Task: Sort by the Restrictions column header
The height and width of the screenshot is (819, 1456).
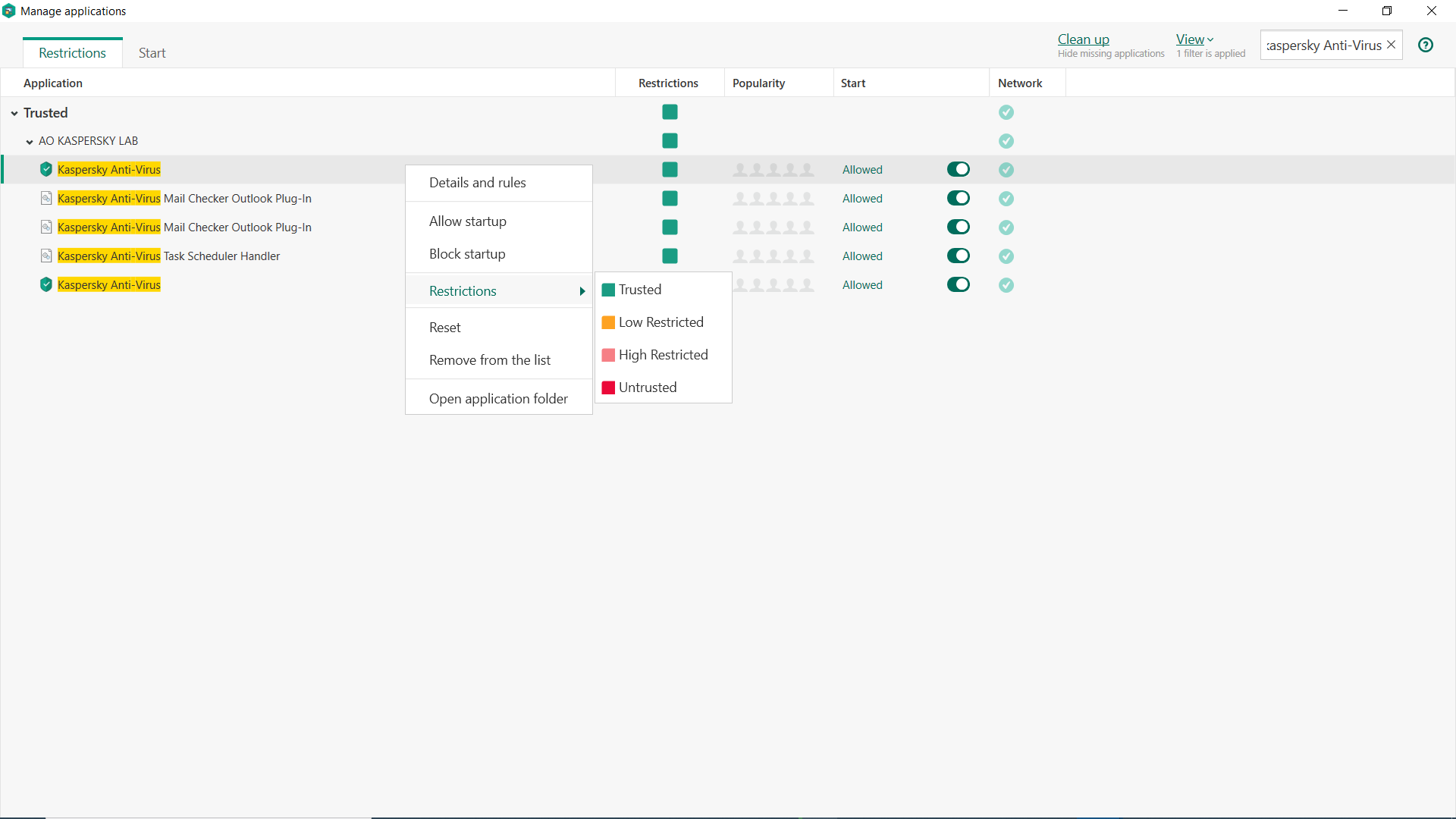Action: (x=668, y=83)
